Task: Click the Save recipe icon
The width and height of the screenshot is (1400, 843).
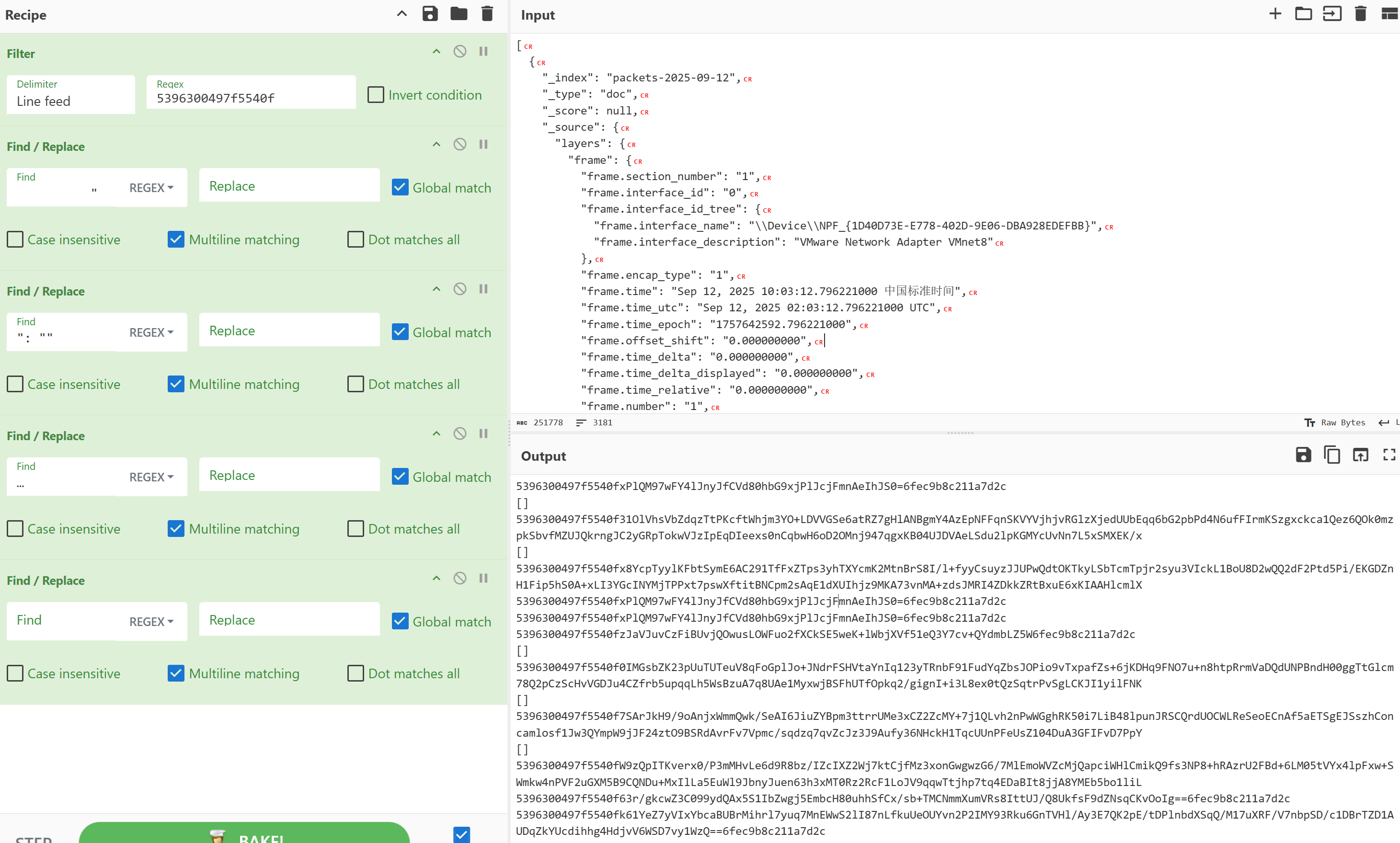Action: pyautogui.click(x=430, y=13)
